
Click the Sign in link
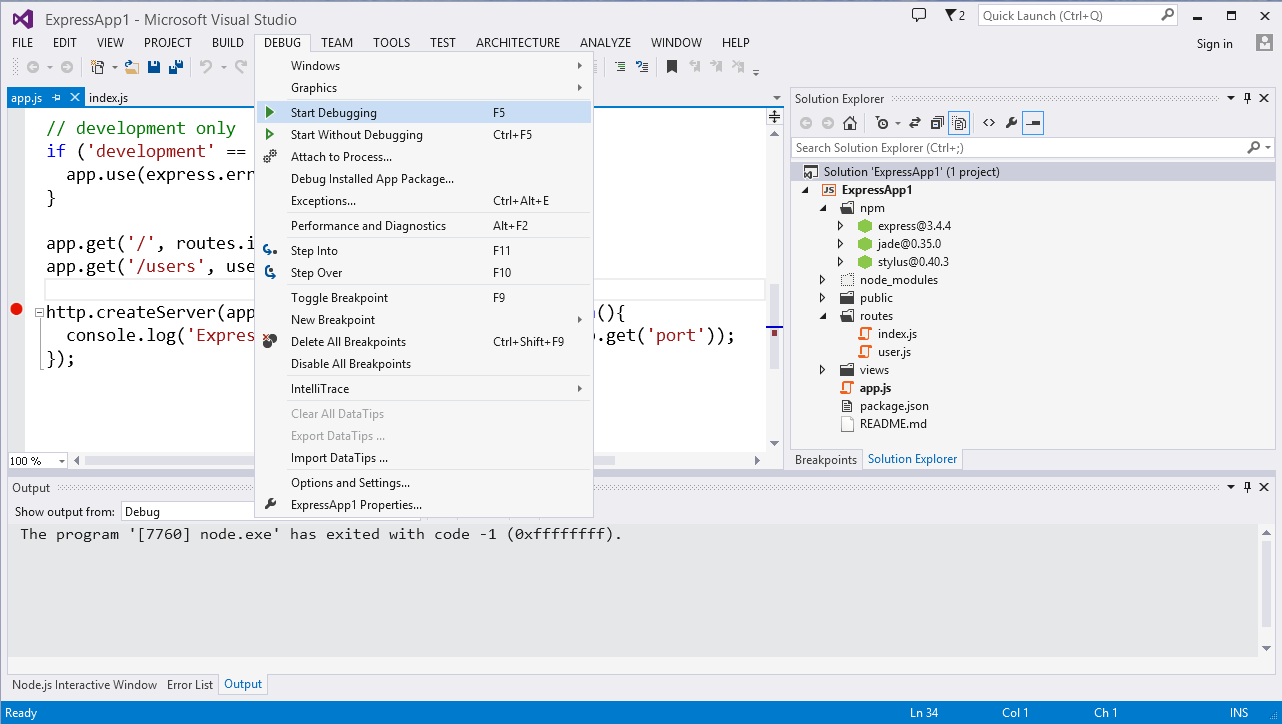[x=1214, y=44]
